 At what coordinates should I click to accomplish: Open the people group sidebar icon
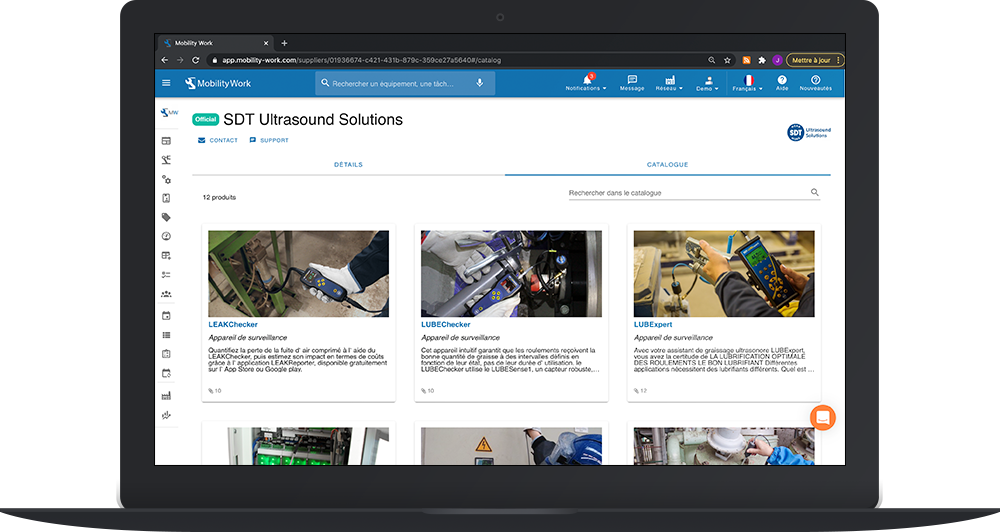coord(166,294)
